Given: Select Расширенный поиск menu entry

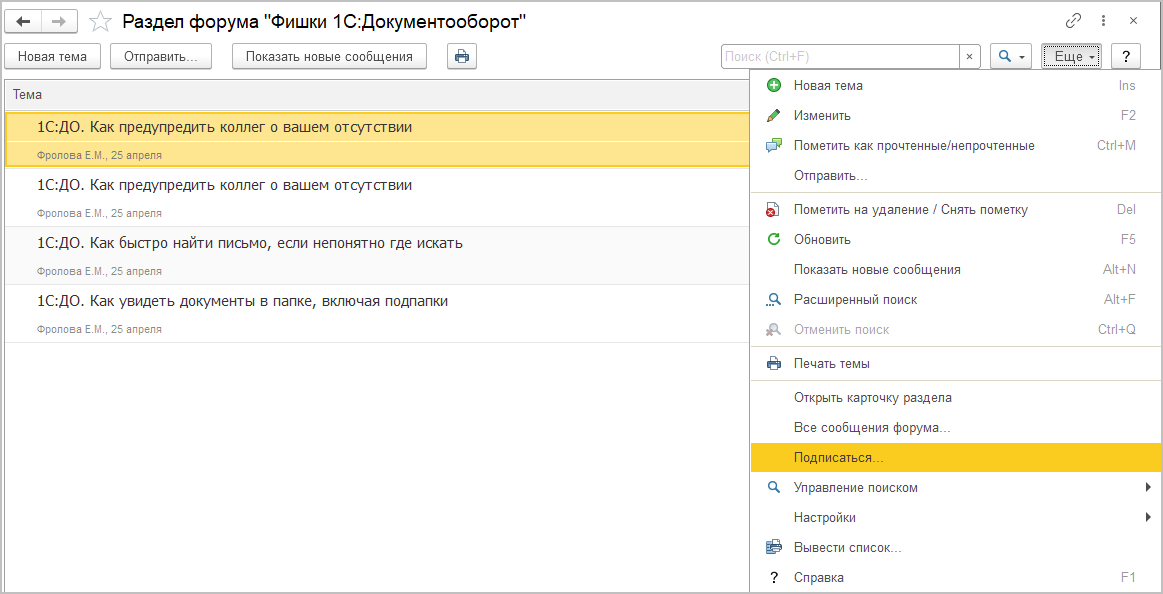Looking at the screenshot, I should pyautogui.click(x=854, y=300).
